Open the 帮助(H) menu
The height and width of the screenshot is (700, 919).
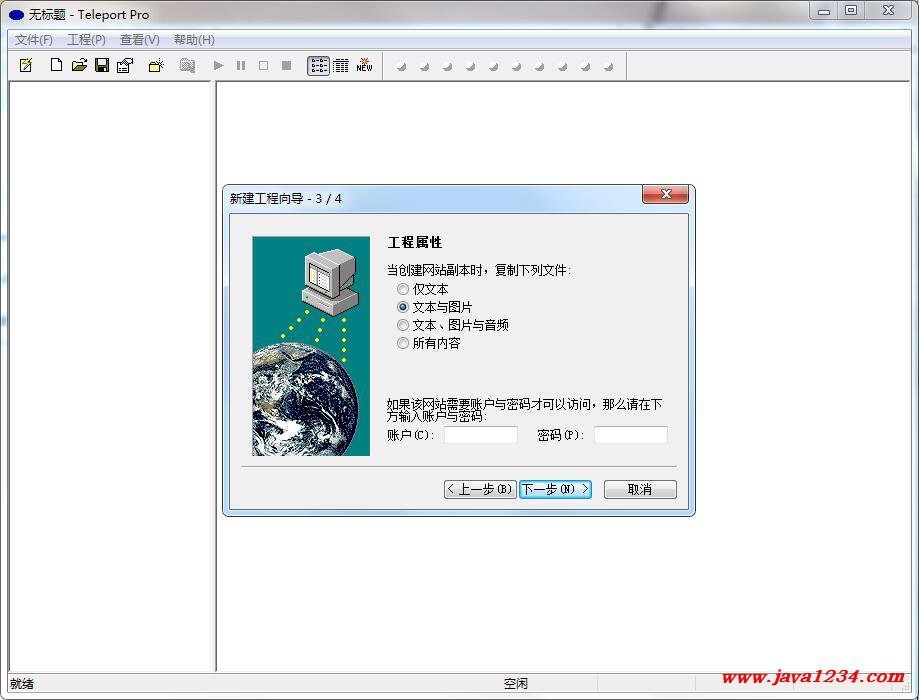pos(194,40)
